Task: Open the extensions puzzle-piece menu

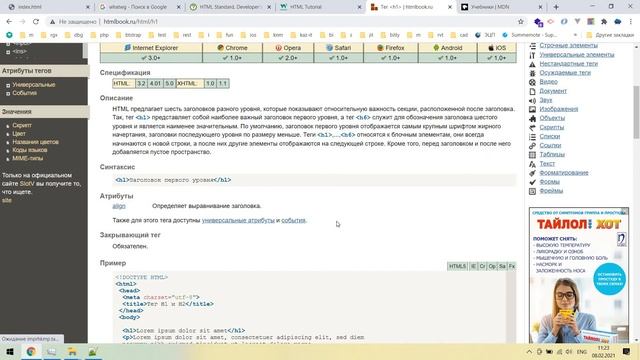Action: (x=604, y=22)
